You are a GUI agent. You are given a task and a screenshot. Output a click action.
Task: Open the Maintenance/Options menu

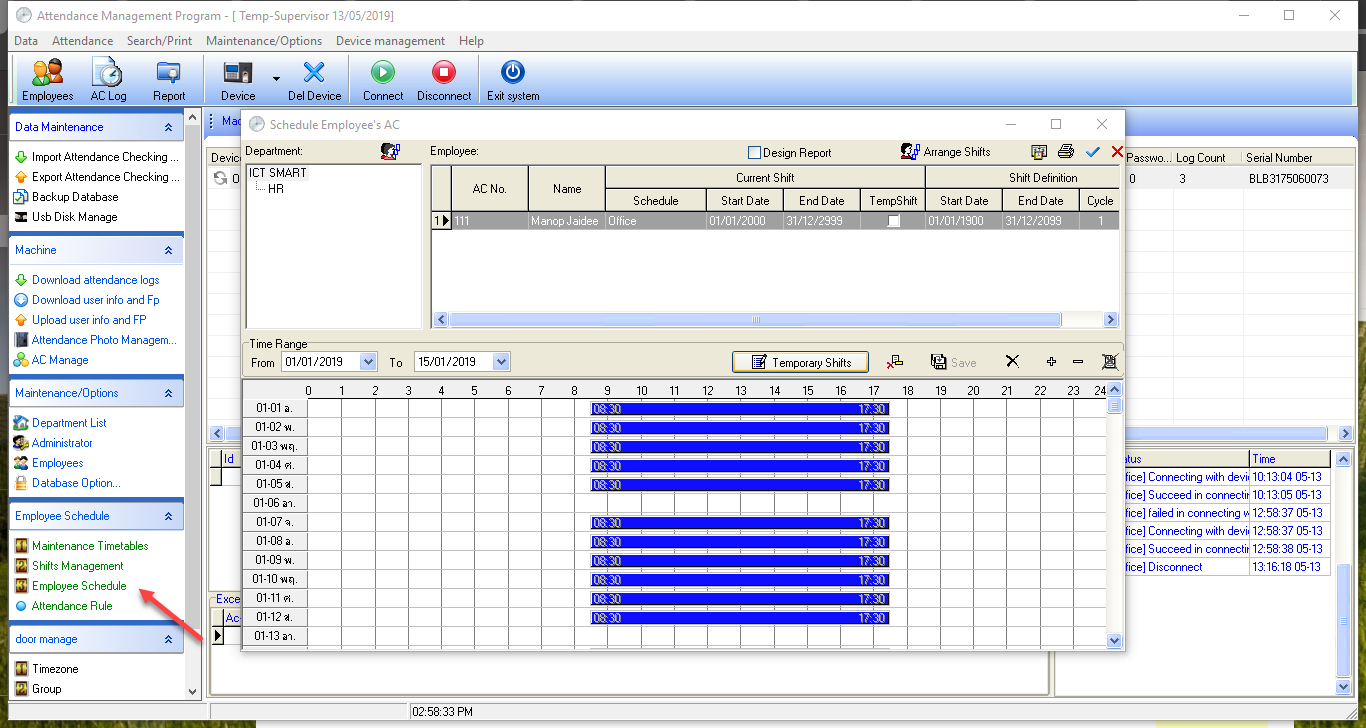[264, 41]
